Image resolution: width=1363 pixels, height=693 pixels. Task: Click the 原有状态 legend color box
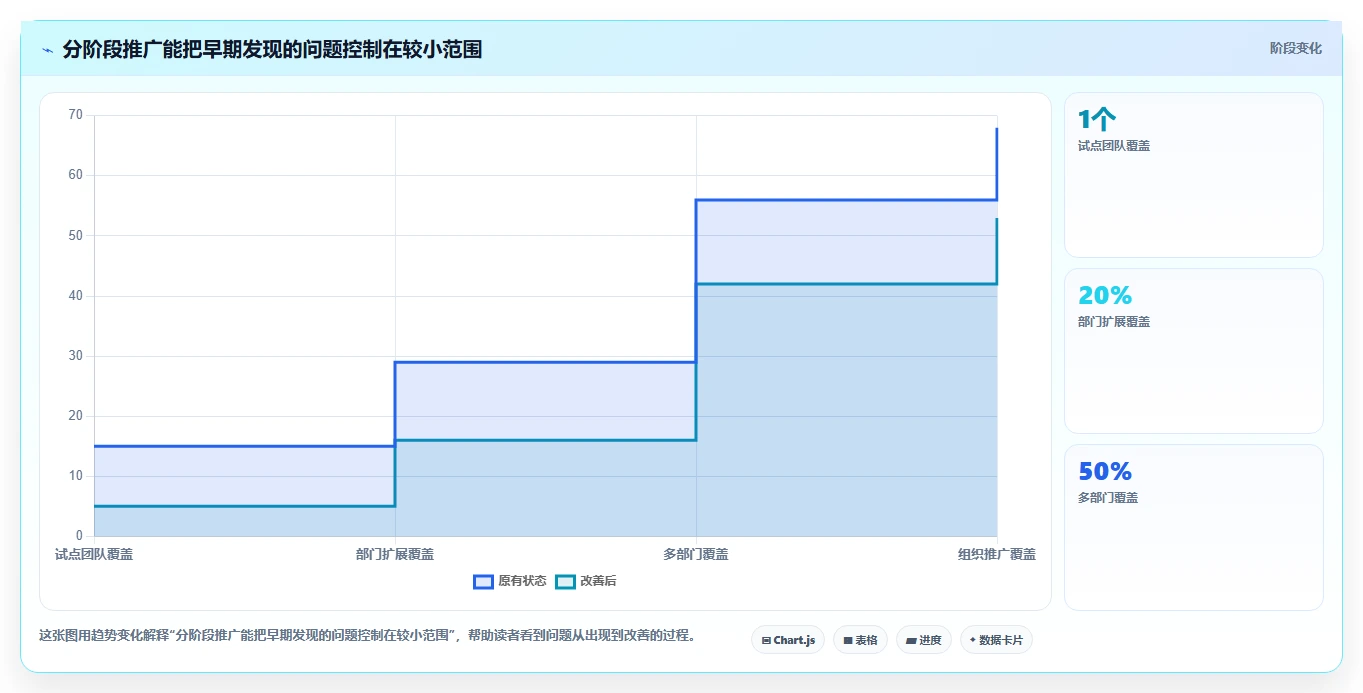[484, 581]
